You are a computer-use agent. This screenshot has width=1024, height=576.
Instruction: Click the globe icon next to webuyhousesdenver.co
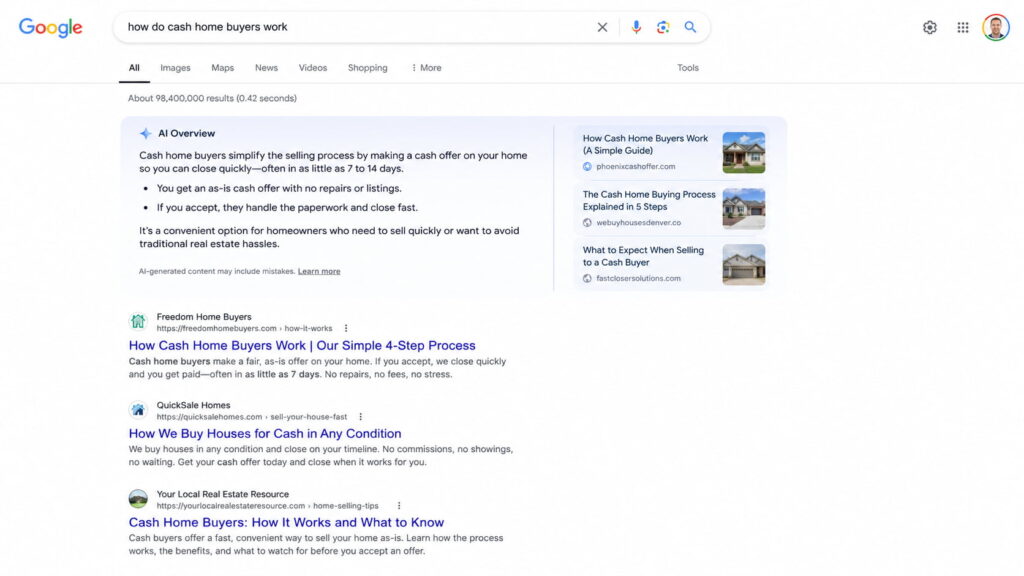pyautogui.click(x=587, y=223)
